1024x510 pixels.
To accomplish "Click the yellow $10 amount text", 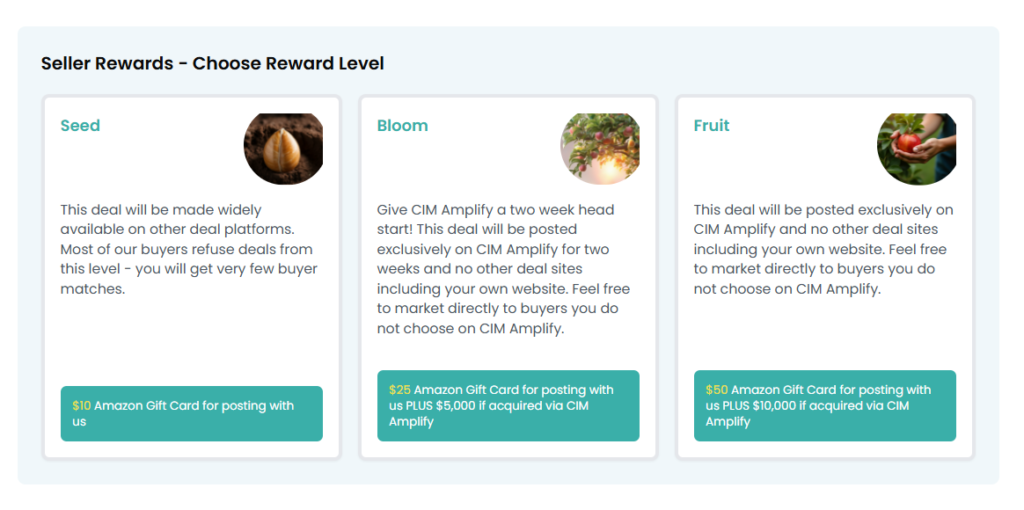I will [82, 406].
